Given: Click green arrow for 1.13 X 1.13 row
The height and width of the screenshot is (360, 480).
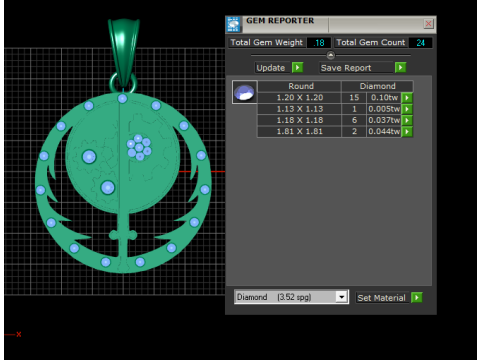Looking at the screenshot, I should [407, 109].
